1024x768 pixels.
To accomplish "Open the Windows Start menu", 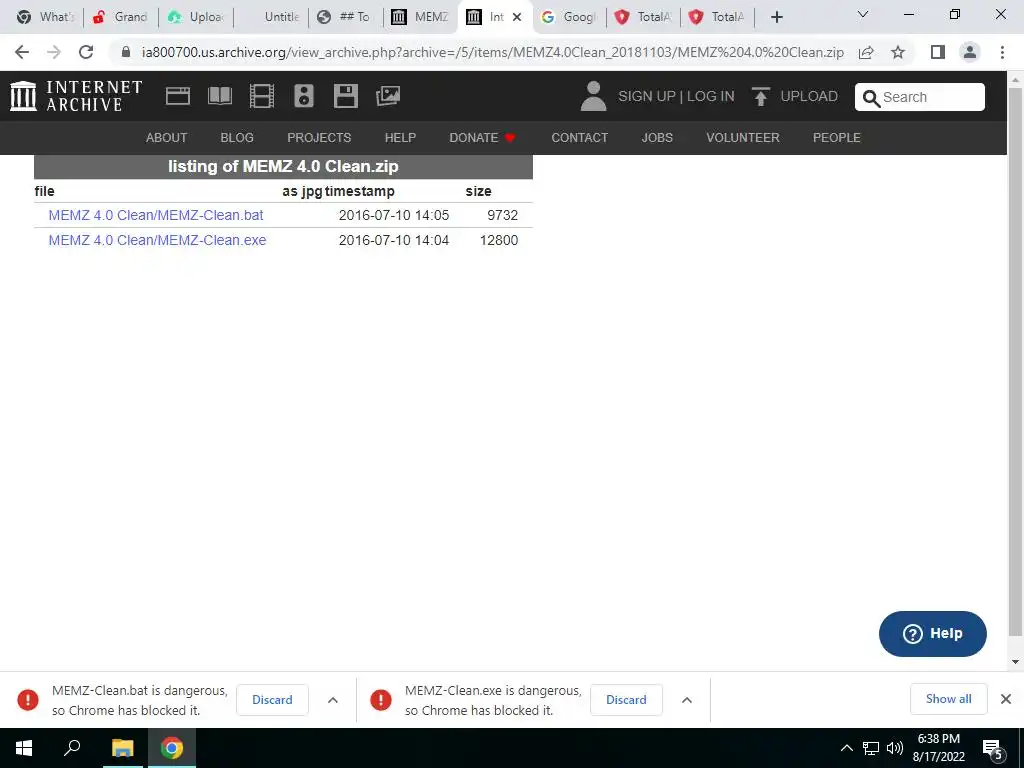I will tap(24, 748).
